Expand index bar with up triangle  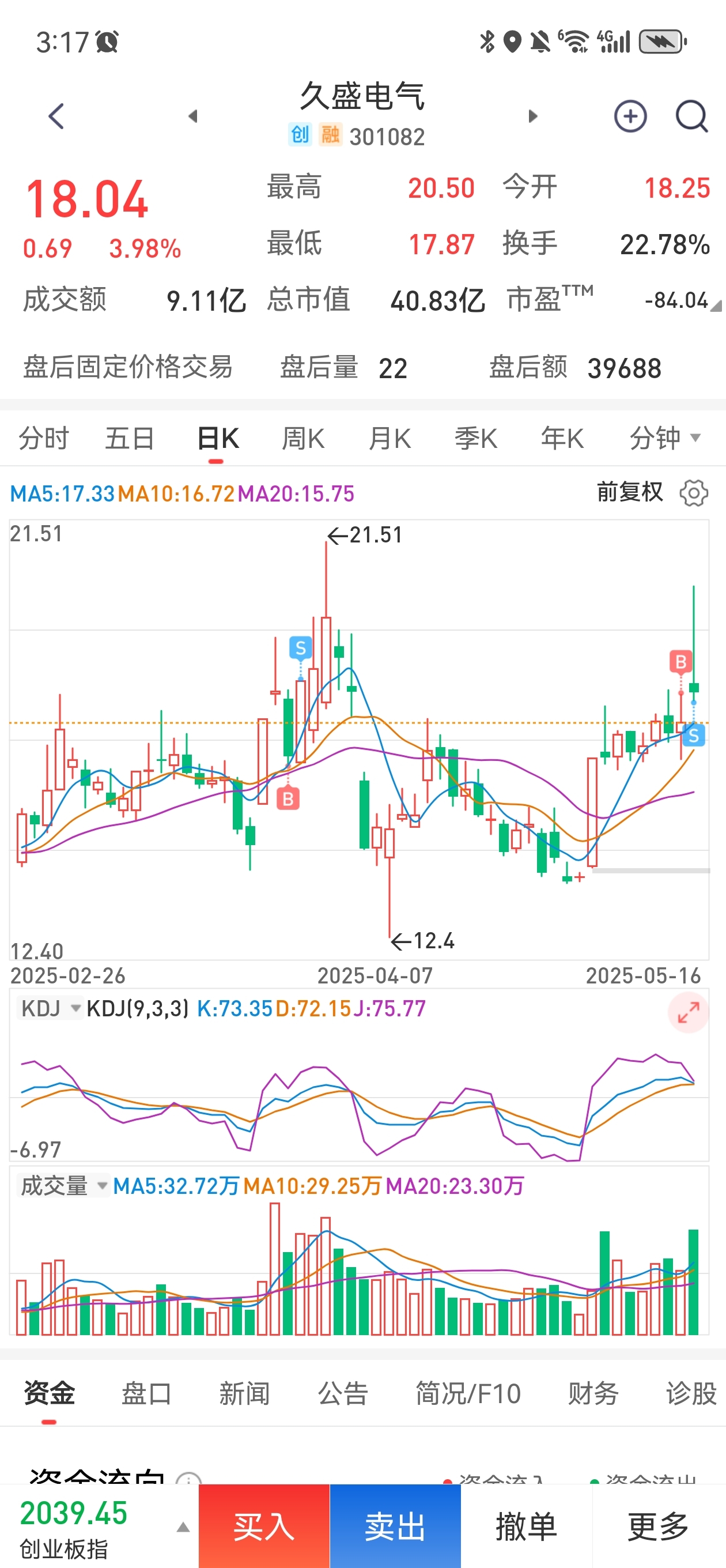coord(183,1527)
